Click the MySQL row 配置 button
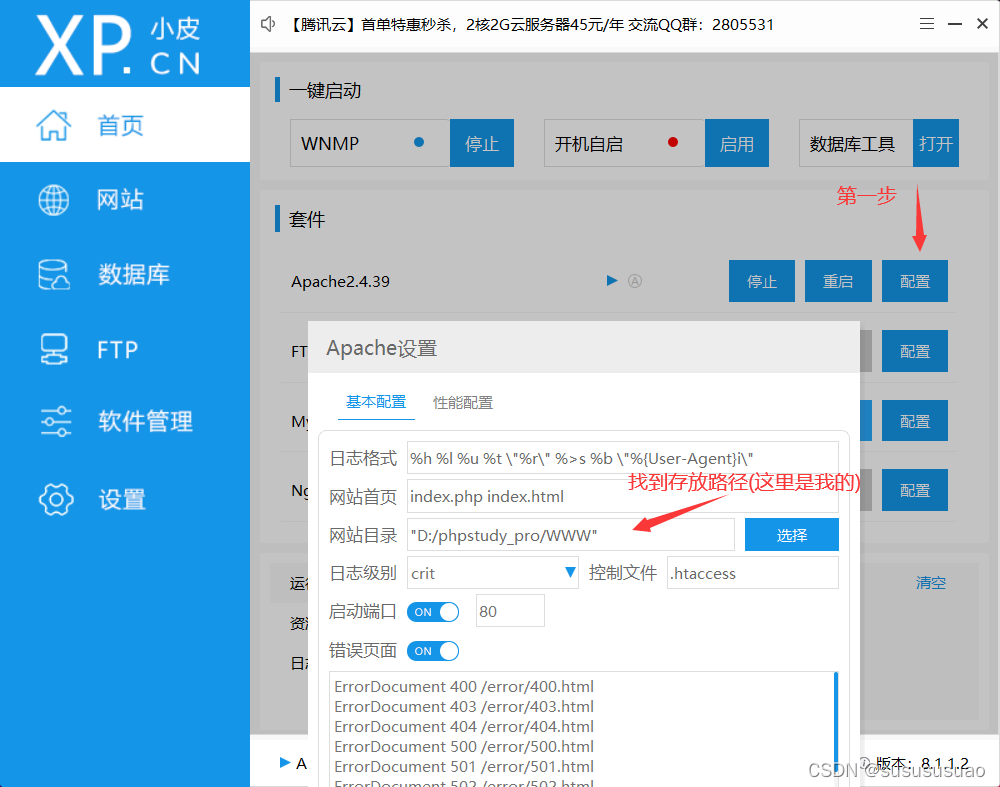1000x787 pixels. click(x=915, y=420)
